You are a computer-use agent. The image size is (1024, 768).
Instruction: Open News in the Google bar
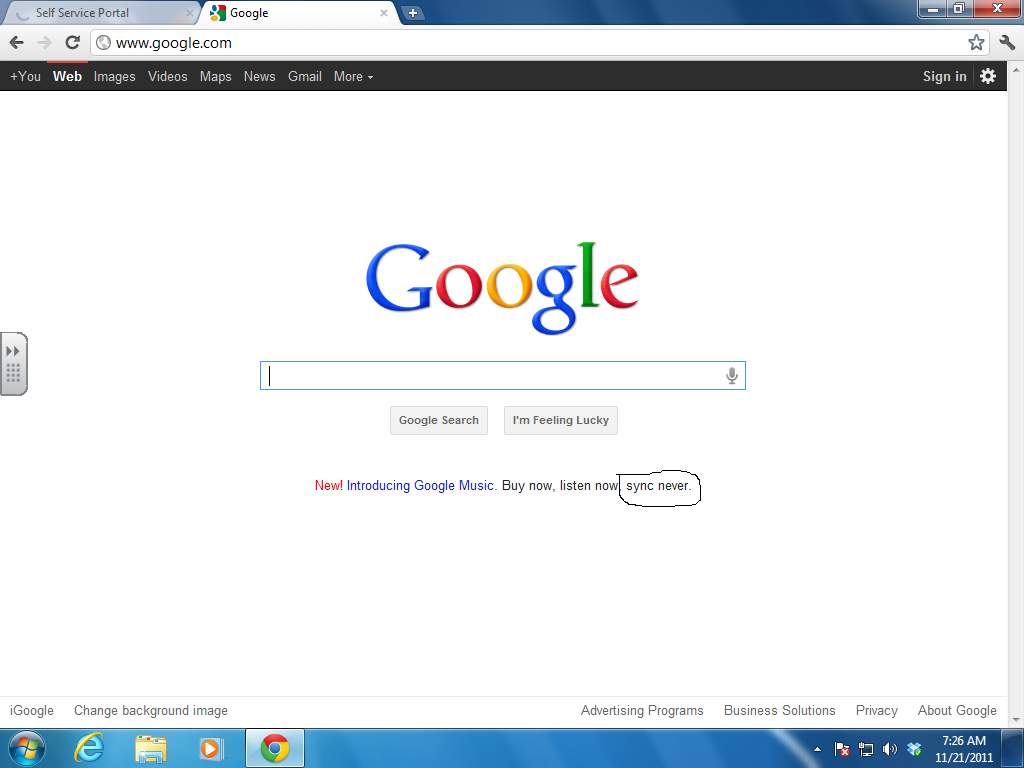coord(259,76)
